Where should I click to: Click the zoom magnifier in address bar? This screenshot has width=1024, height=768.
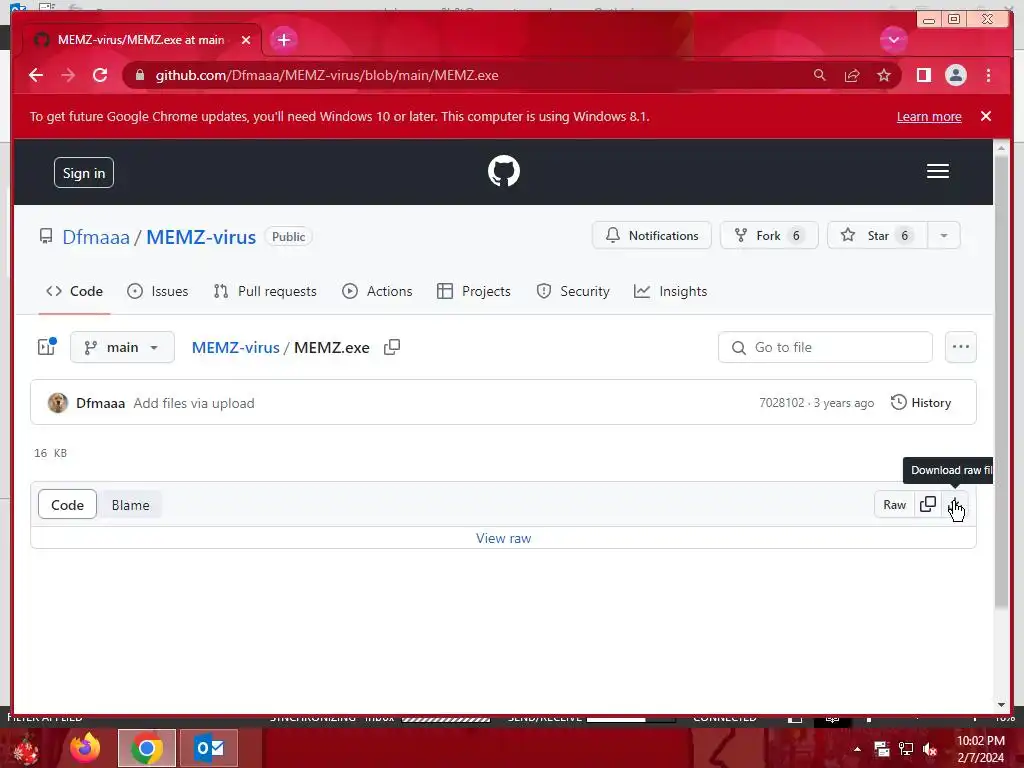point(820,75)
